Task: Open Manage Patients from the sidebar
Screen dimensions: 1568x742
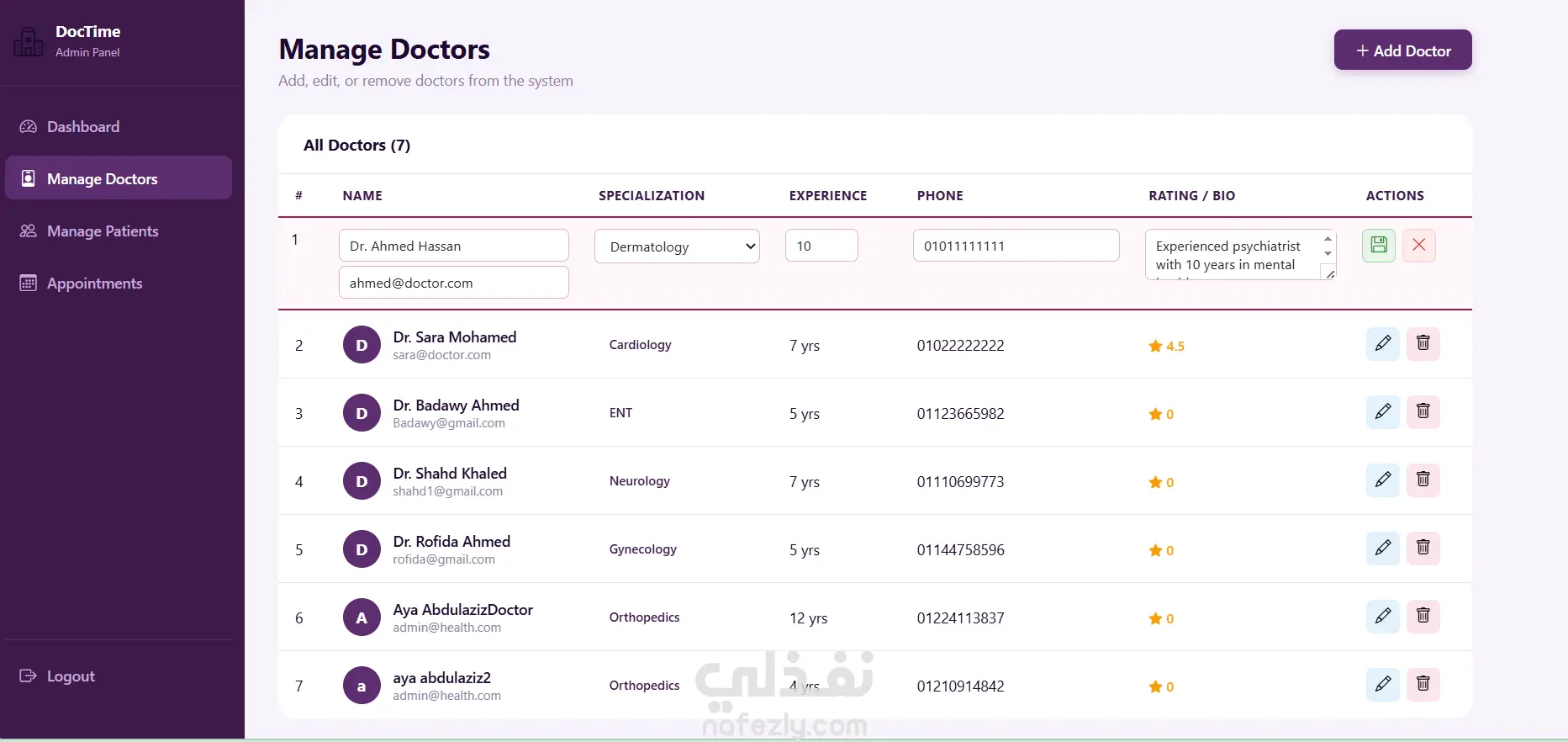Action: [x=102, y=231]
